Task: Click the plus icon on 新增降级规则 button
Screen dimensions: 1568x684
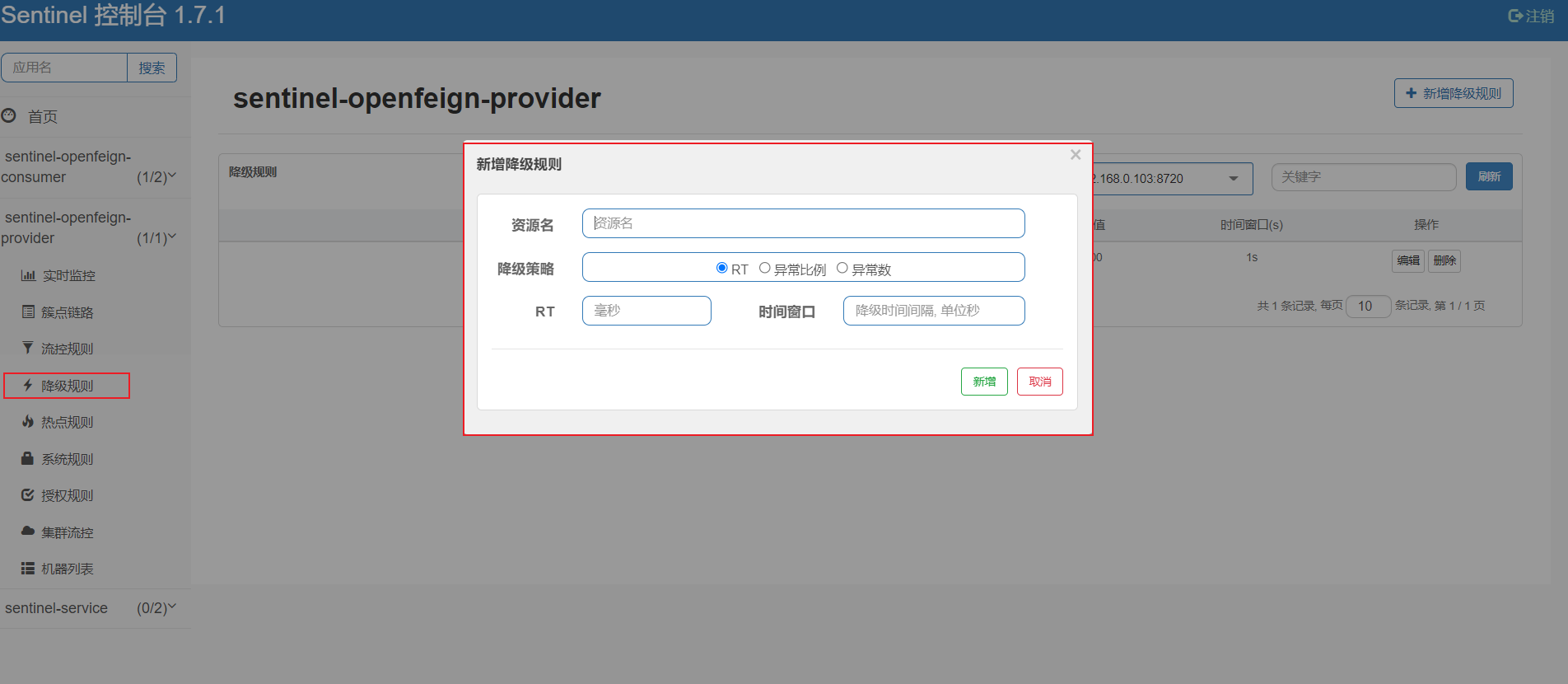Action: [1412, 93]
